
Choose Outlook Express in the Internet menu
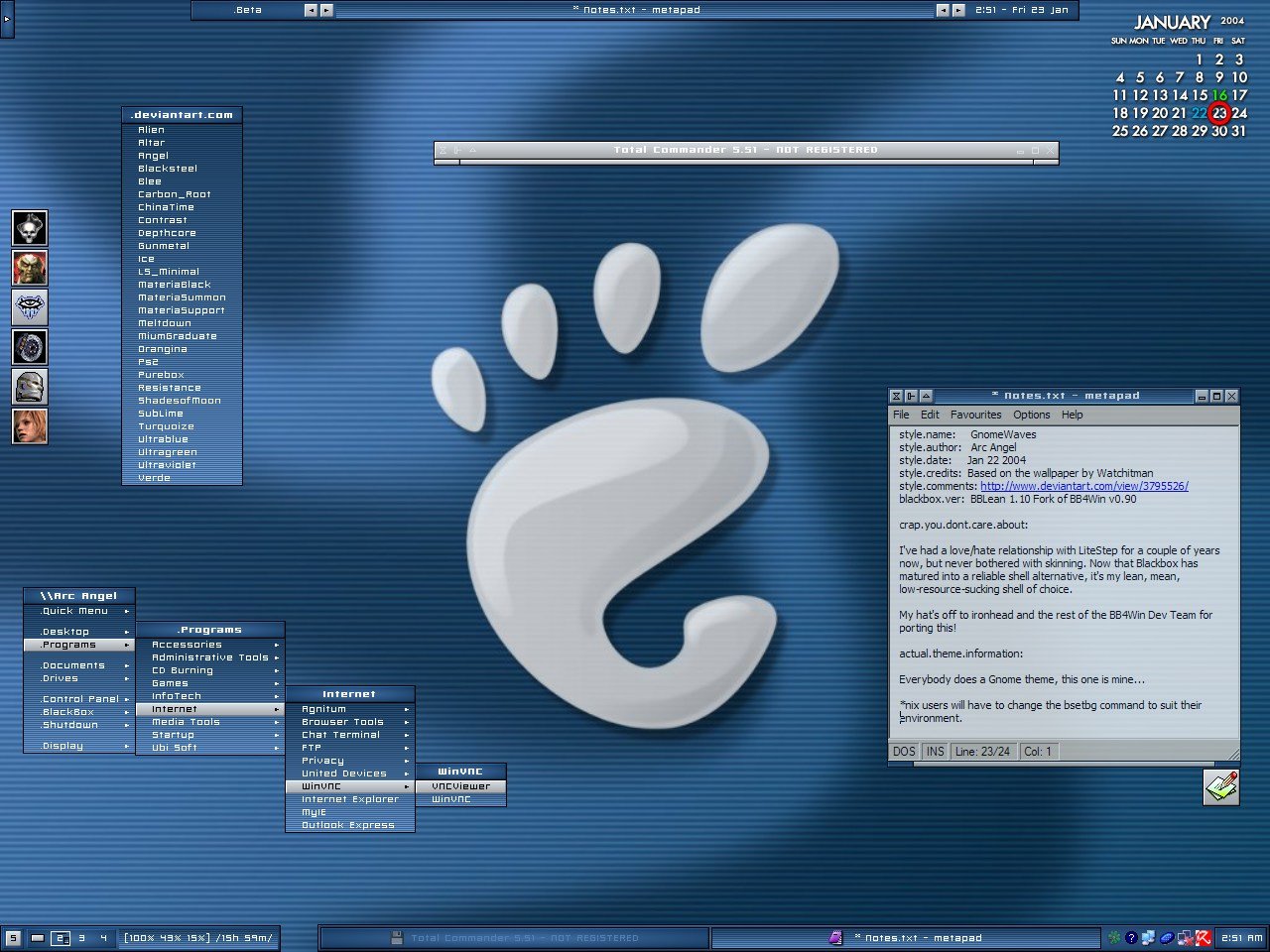pos(350,825)
